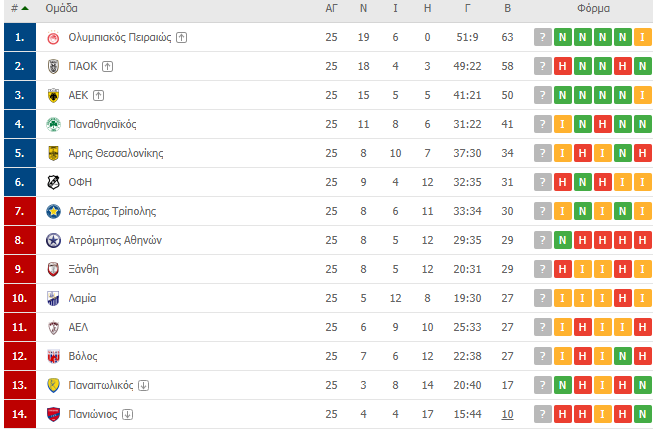Click the underlined 10 points of Πανιώνιος

click(507, 415)
